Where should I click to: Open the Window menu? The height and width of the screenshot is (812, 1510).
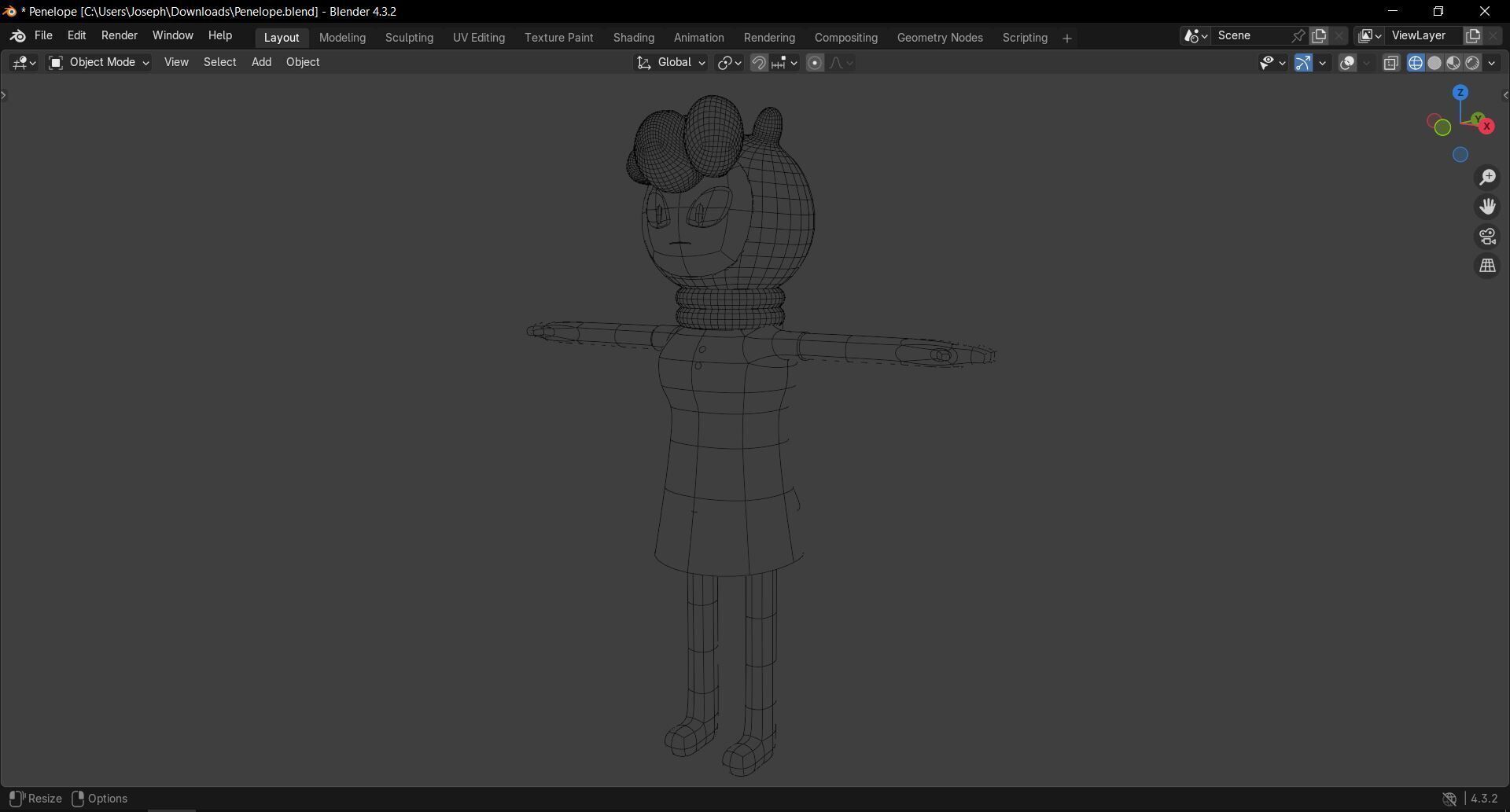coord(172,36)
